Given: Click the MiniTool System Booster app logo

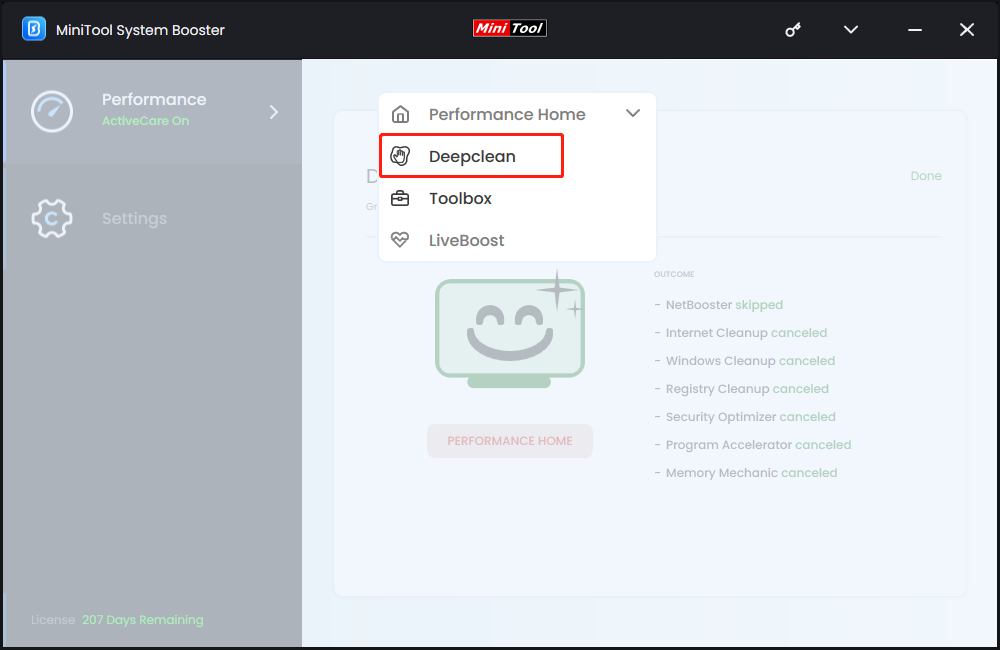Looking at the screenshot, I should click(x=34, y=29).
